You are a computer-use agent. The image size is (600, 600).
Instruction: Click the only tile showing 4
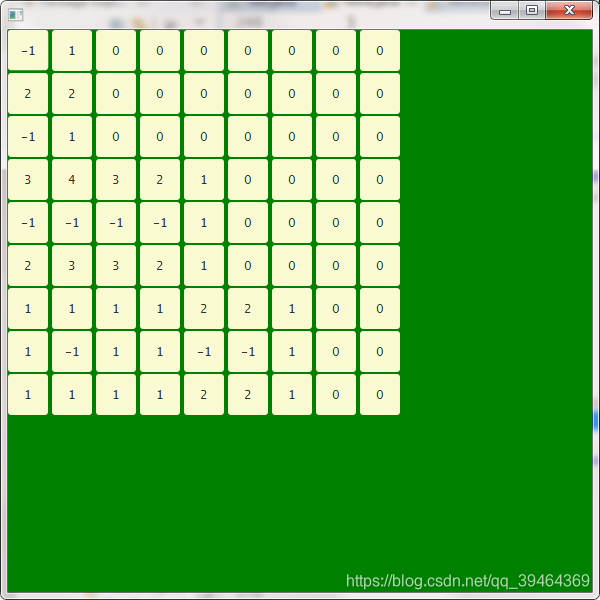[72, 179]
